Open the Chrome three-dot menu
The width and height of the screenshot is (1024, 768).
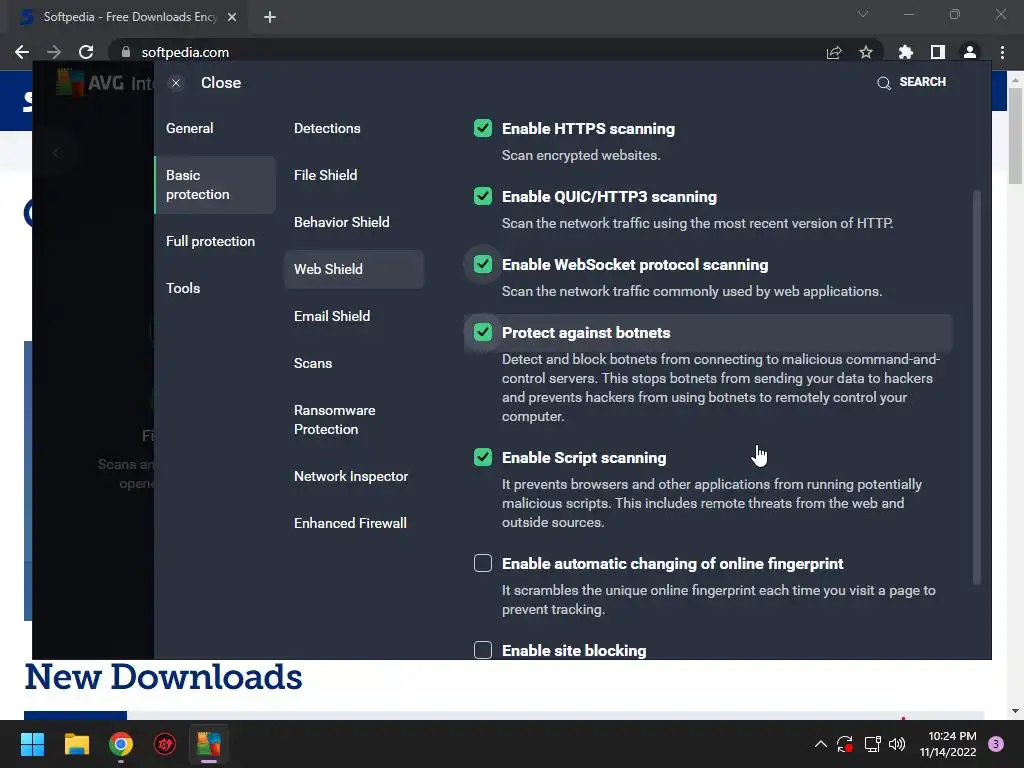[1002, 52]
